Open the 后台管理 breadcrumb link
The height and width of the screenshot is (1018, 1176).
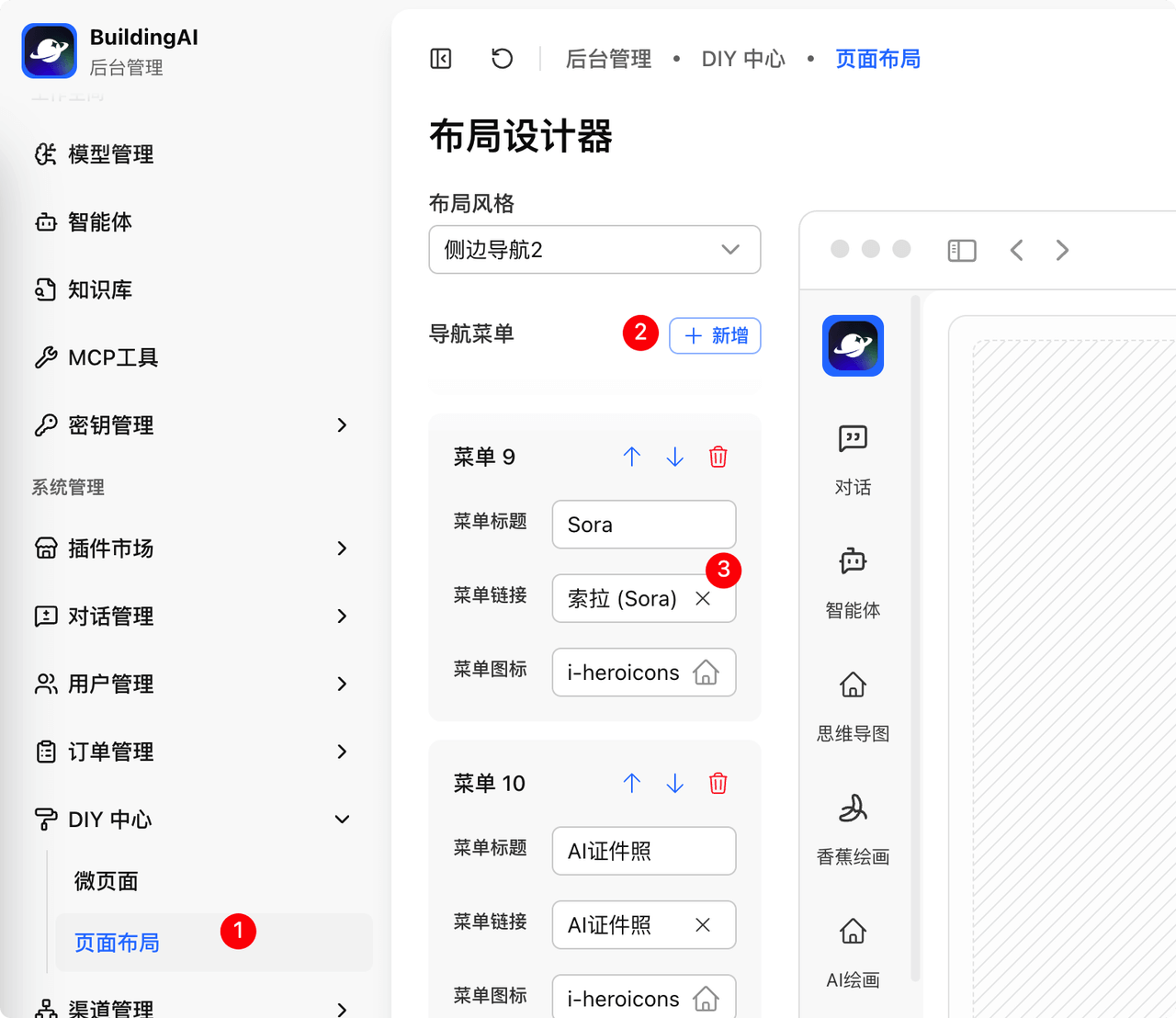(608, 58)
